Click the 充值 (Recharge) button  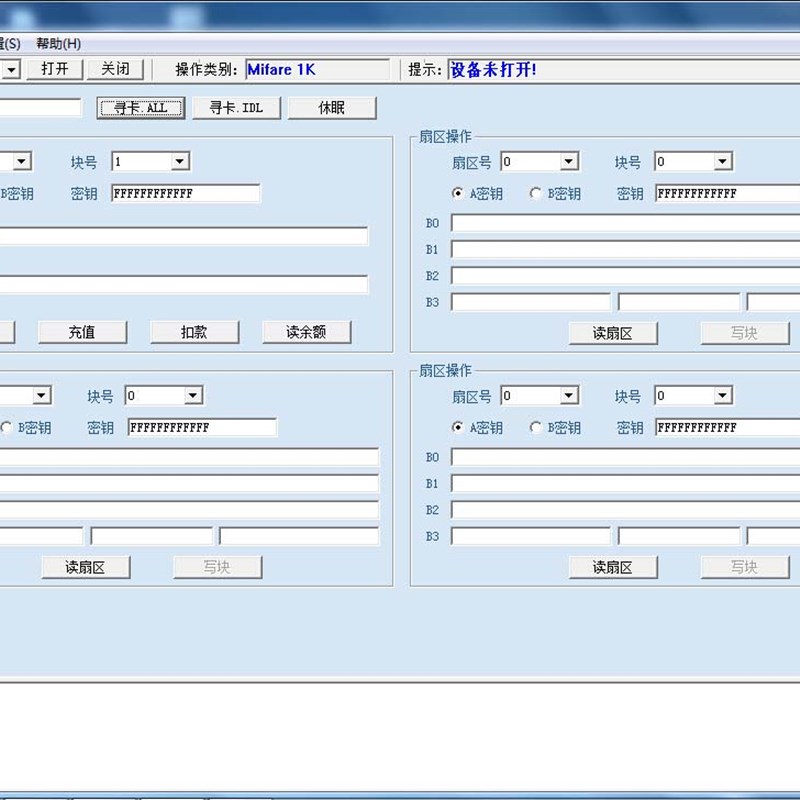point(83,331)
